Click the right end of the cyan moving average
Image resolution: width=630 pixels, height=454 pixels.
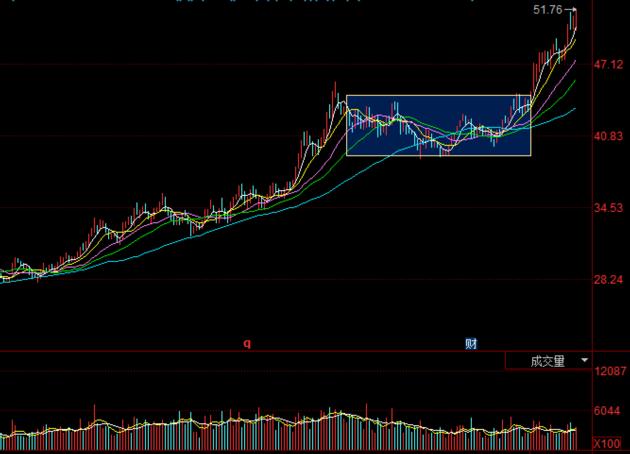tap(575, 109)
